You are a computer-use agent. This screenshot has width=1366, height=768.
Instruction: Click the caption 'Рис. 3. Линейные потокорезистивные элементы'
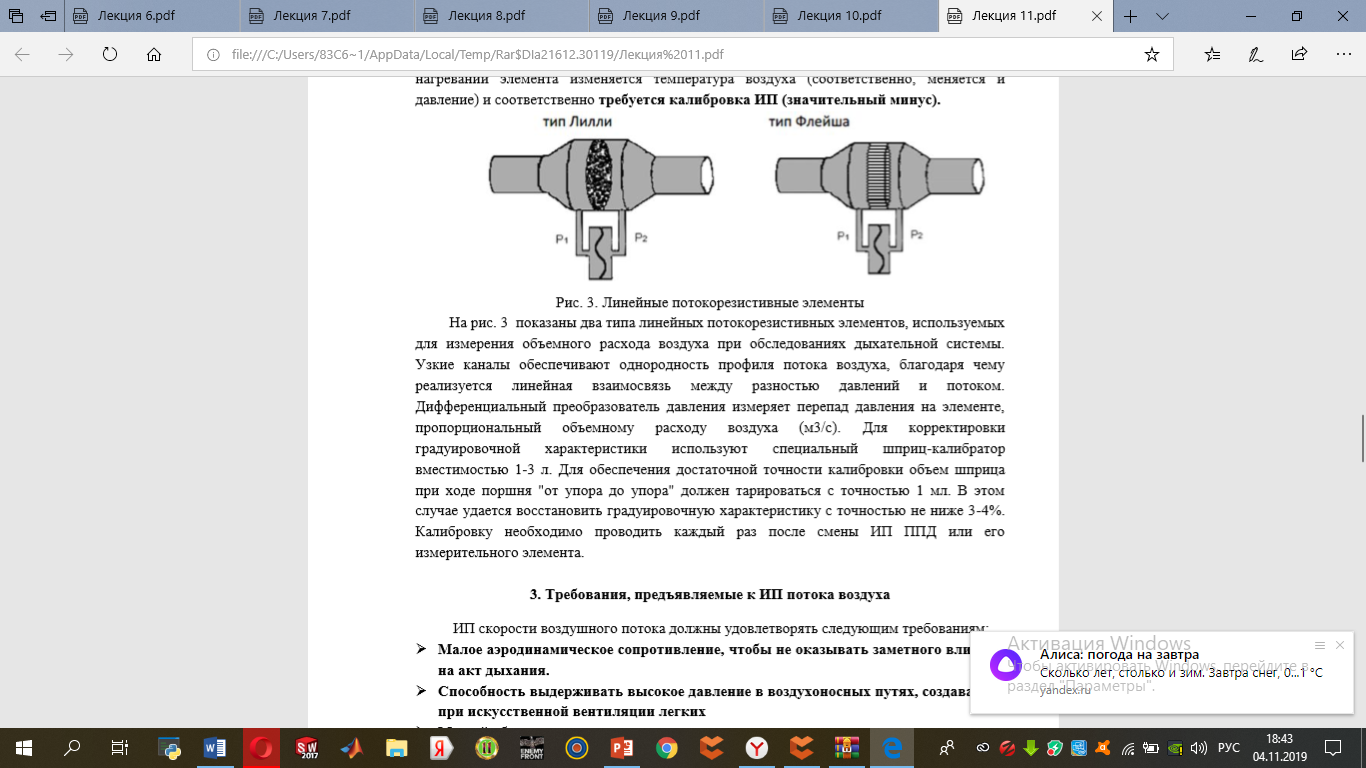pos(710,302)
